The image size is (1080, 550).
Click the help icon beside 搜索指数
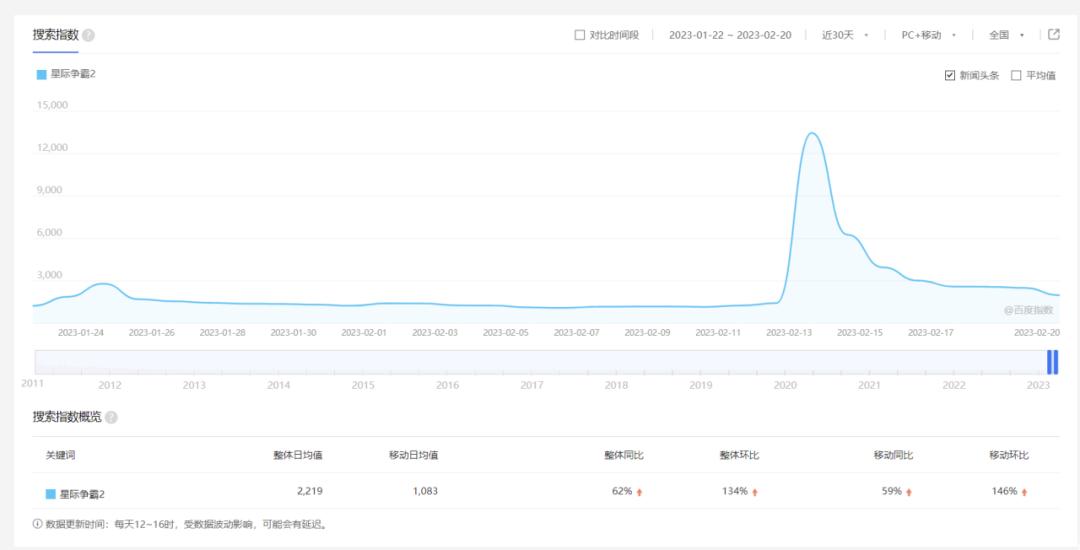tap(88, 35)
